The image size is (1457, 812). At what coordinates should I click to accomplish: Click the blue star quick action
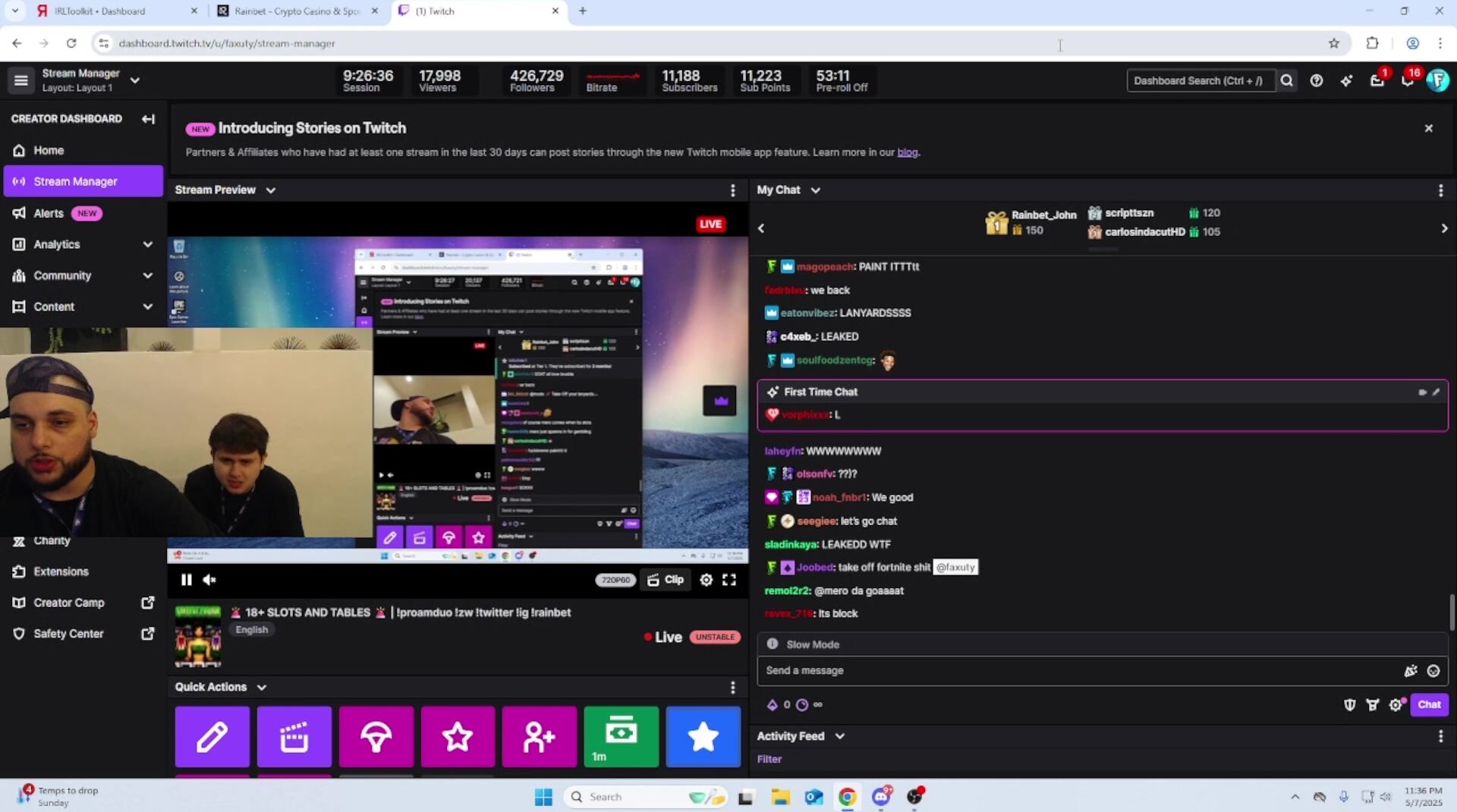(703, 737)
